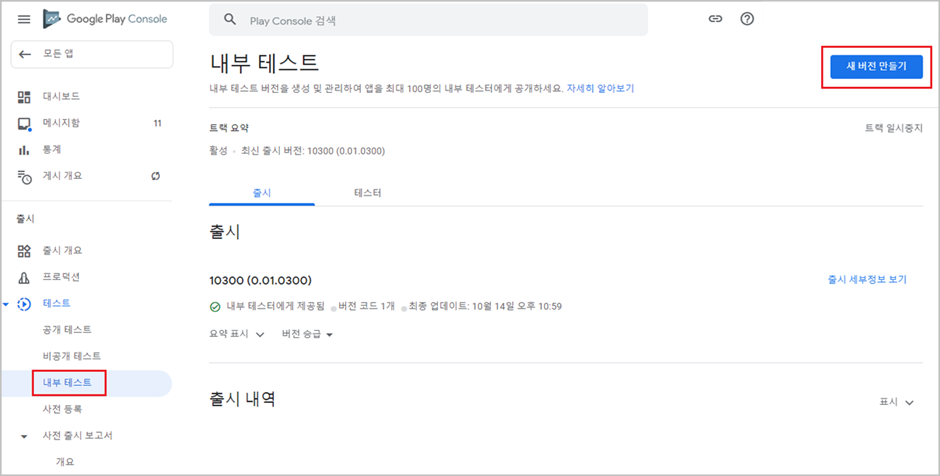The width and height of the screenshot is (940, 476).
Task: Click release title 10300 (0.01.0300)
Action: (x=260, y=281)
